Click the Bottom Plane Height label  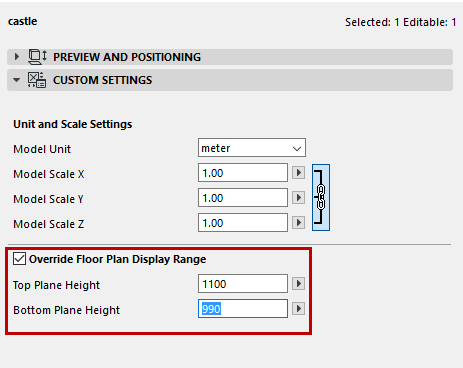66,310
